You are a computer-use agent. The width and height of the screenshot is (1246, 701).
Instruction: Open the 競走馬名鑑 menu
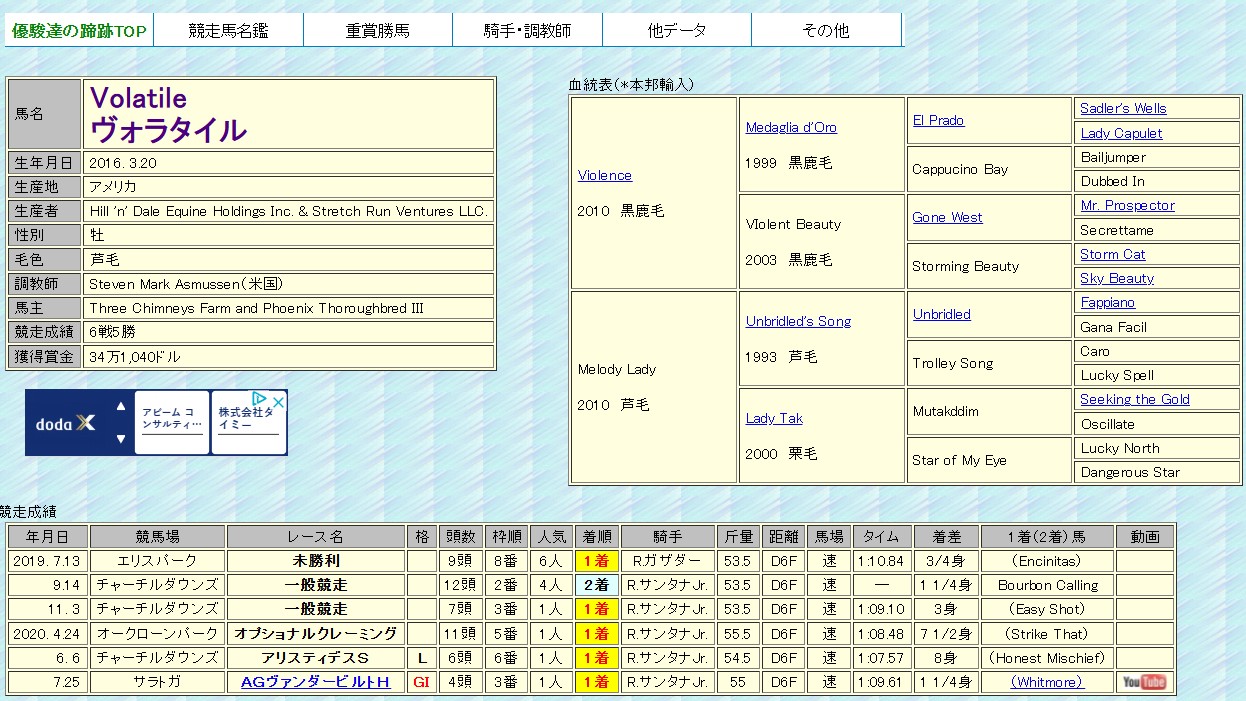(228, 30)
